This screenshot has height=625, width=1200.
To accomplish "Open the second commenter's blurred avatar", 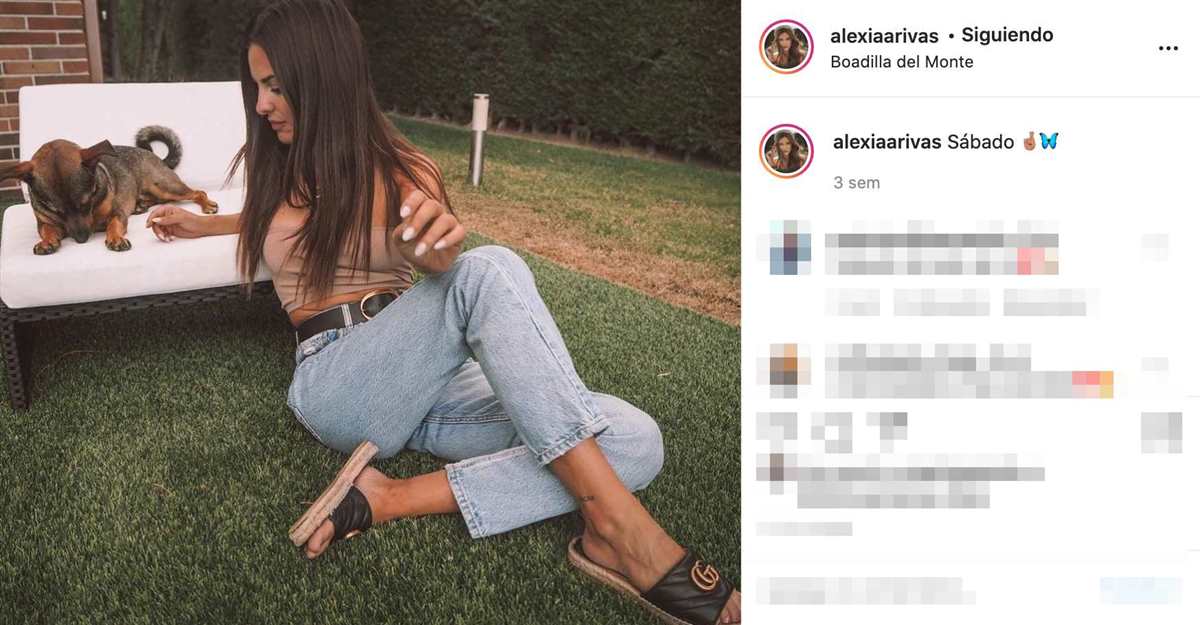I will point(790,371).
